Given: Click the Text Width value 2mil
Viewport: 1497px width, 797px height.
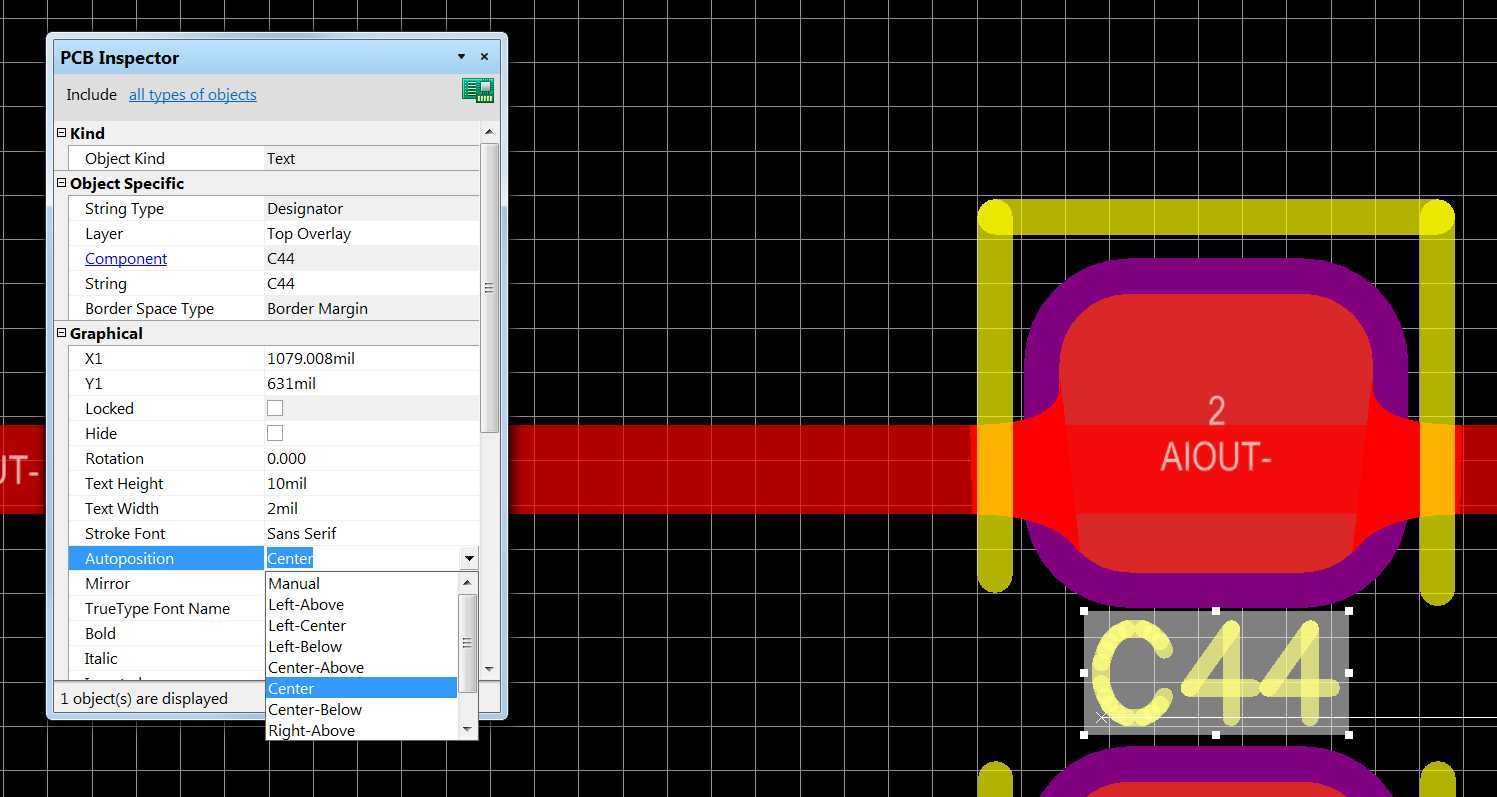Looking at the screenshot, I should pyautogui.click(x=282, y=508).
